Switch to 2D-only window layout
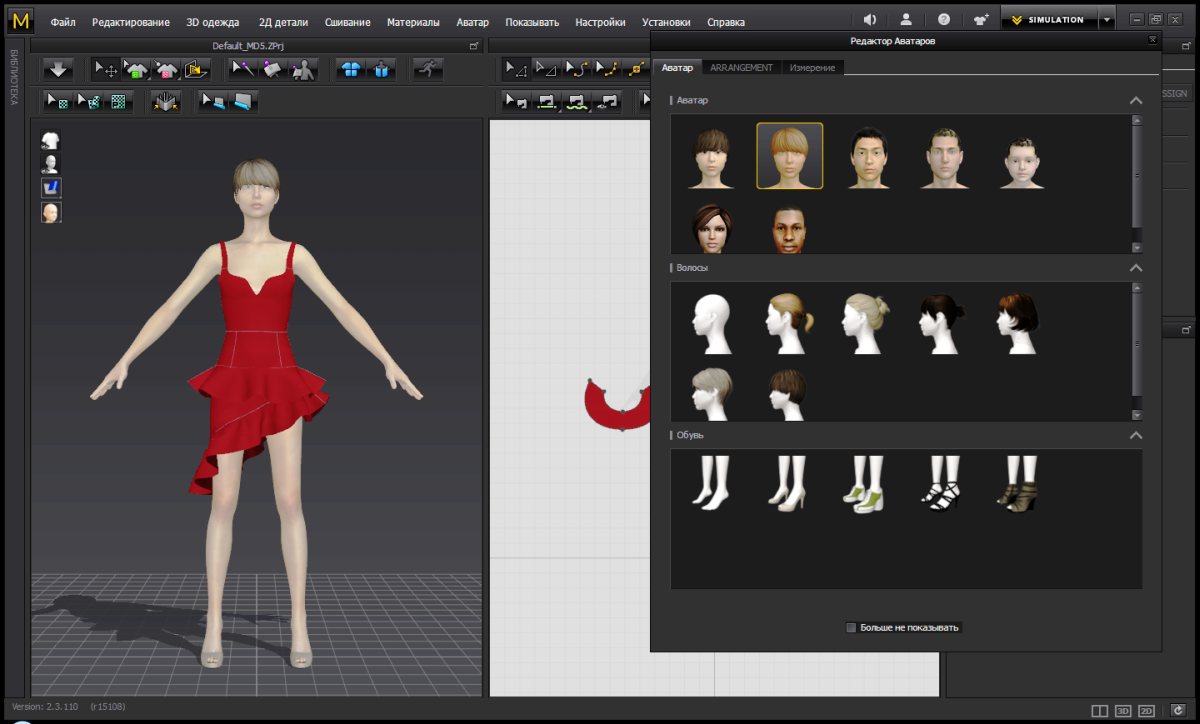 1146,710
